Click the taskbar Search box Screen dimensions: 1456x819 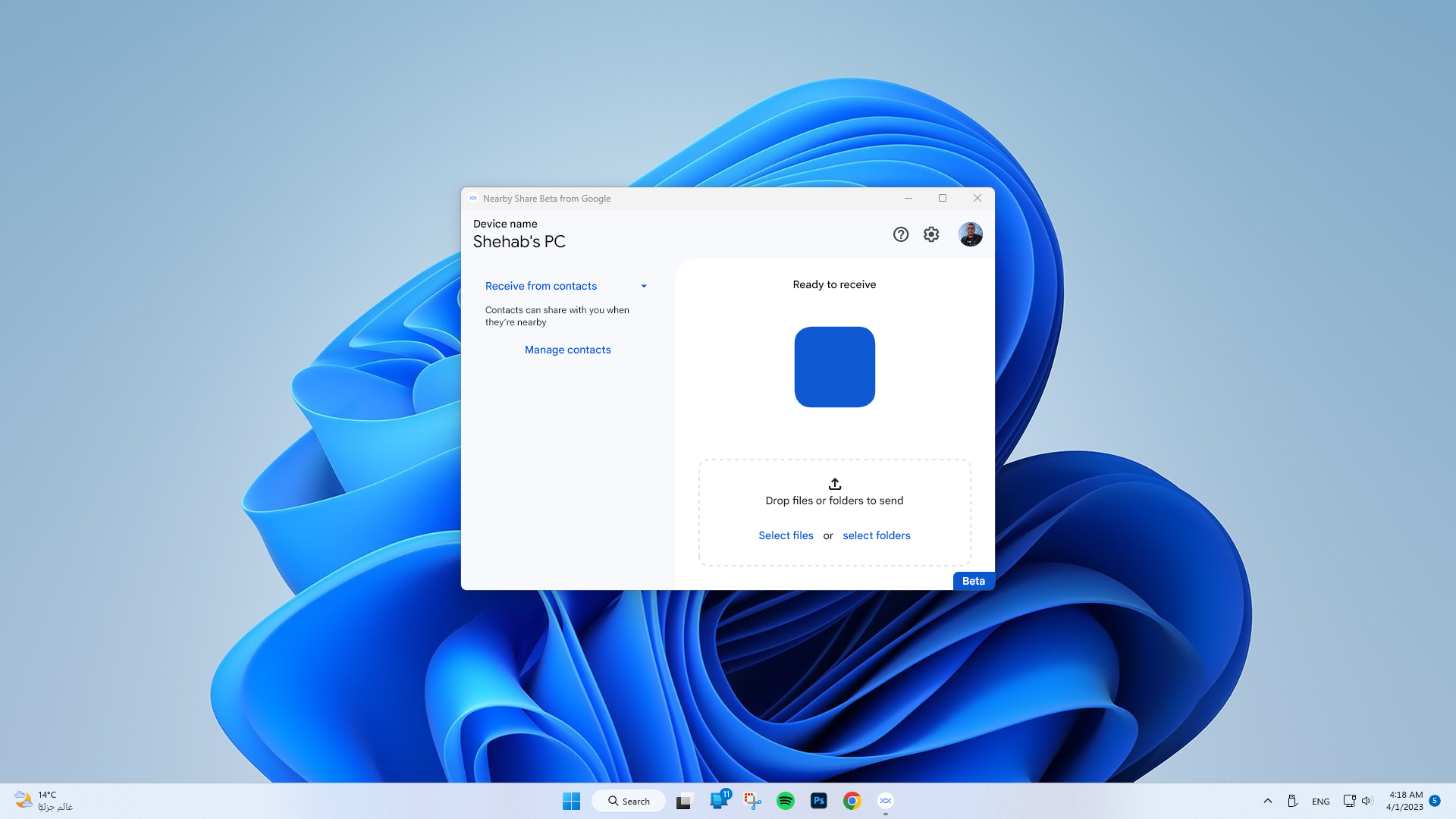click(x=629, y=801)
